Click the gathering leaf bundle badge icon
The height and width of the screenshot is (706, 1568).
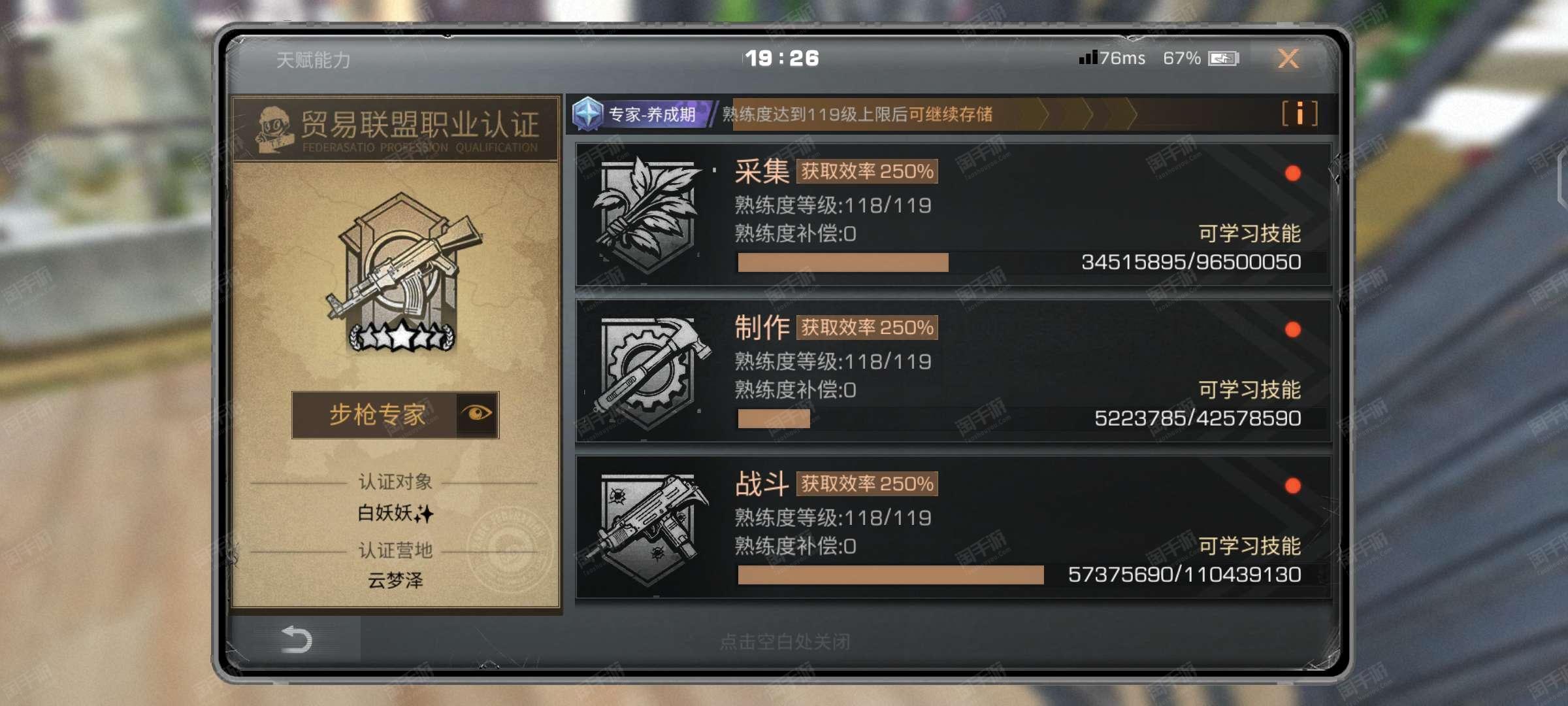pyautogui.click(x=647, y=214)
